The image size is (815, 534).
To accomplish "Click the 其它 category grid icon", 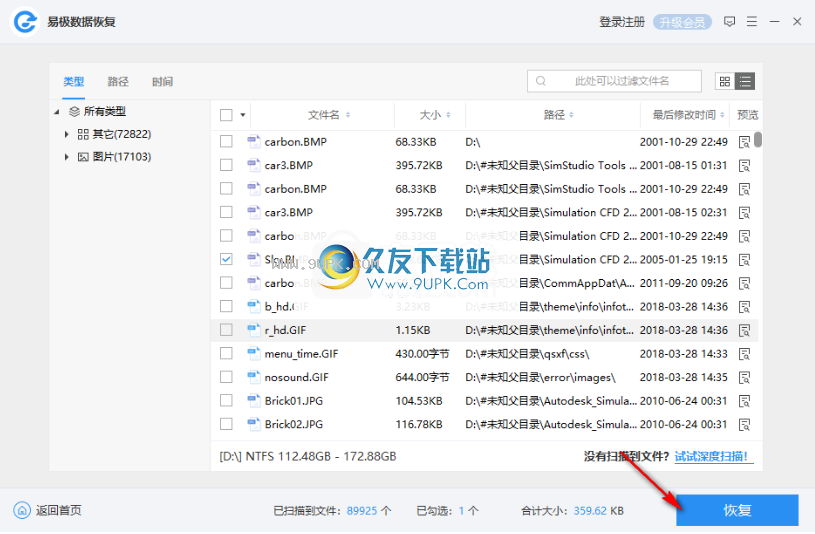I will click(x=83, y=134).
